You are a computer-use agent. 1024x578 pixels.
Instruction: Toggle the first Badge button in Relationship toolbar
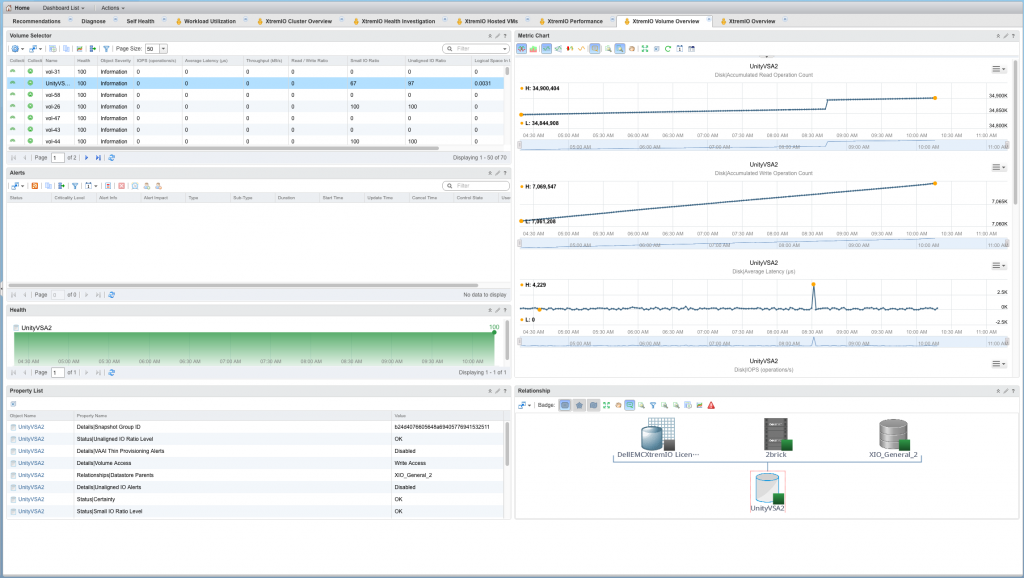point(565,405)
